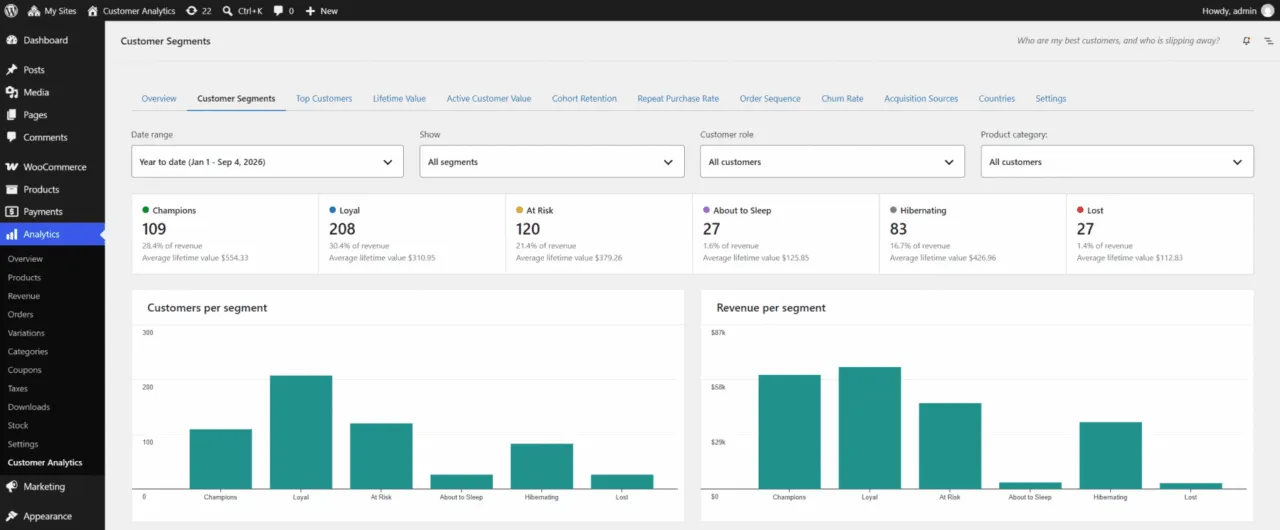This screenshot has width=1280, height=530.
Task: Open the My Sites menu
Action: pyautogui.click(x=52, y=11)
